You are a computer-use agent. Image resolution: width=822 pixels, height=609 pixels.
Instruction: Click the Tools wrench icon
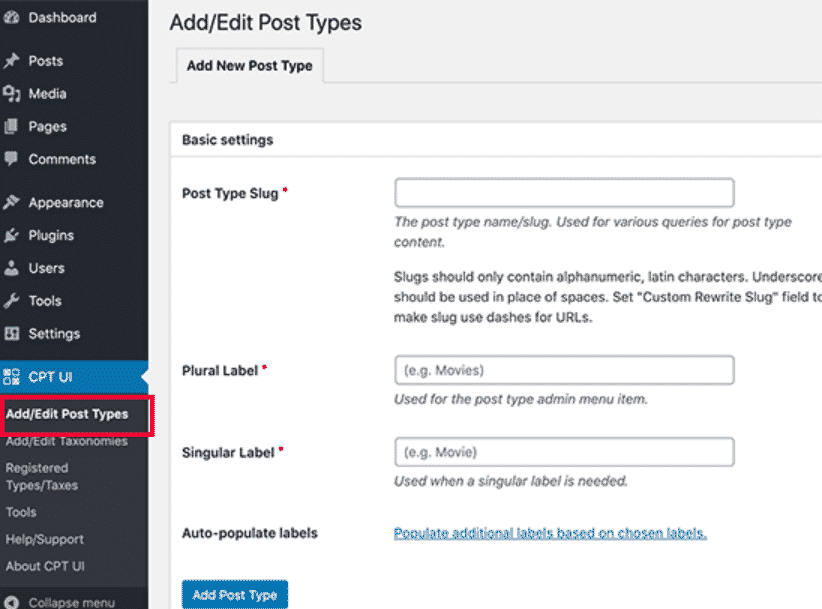[x=13, y=301]
